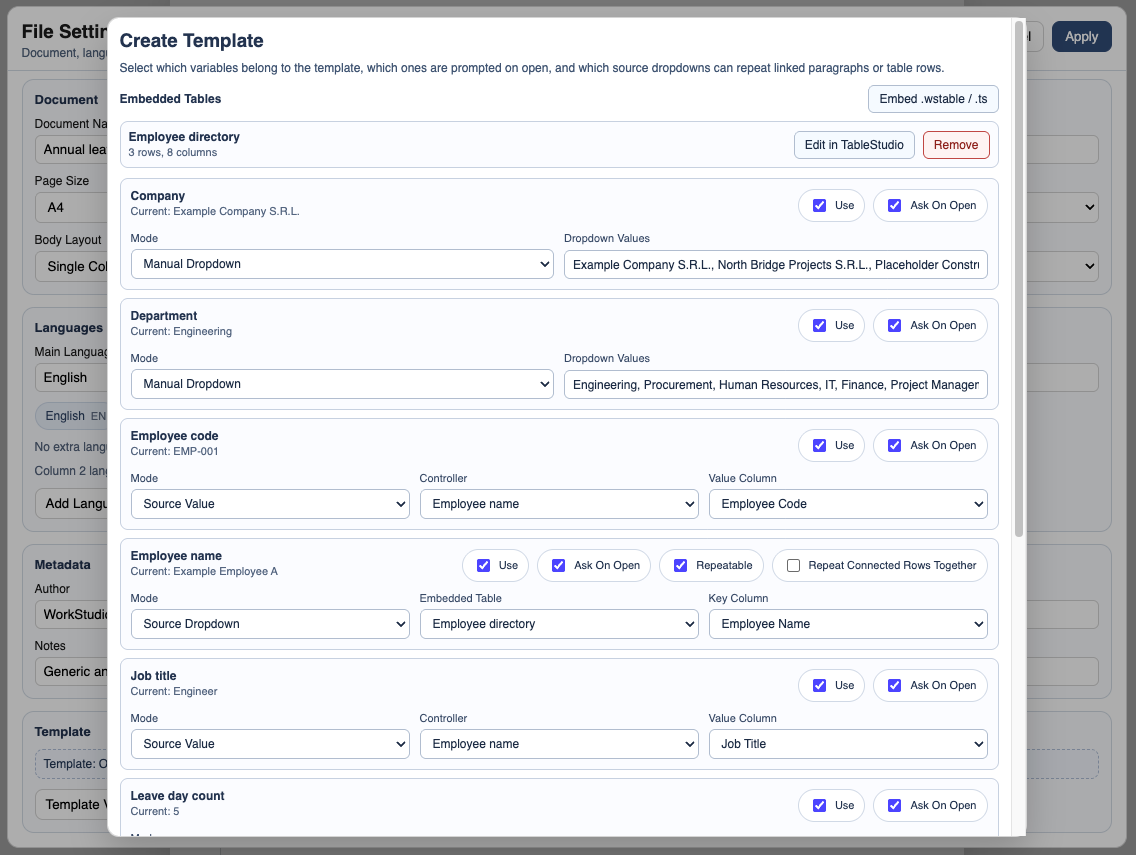The image size is (1136, 855).
Task: Toggle Ask On Open for Department
Action: [895, 325]
